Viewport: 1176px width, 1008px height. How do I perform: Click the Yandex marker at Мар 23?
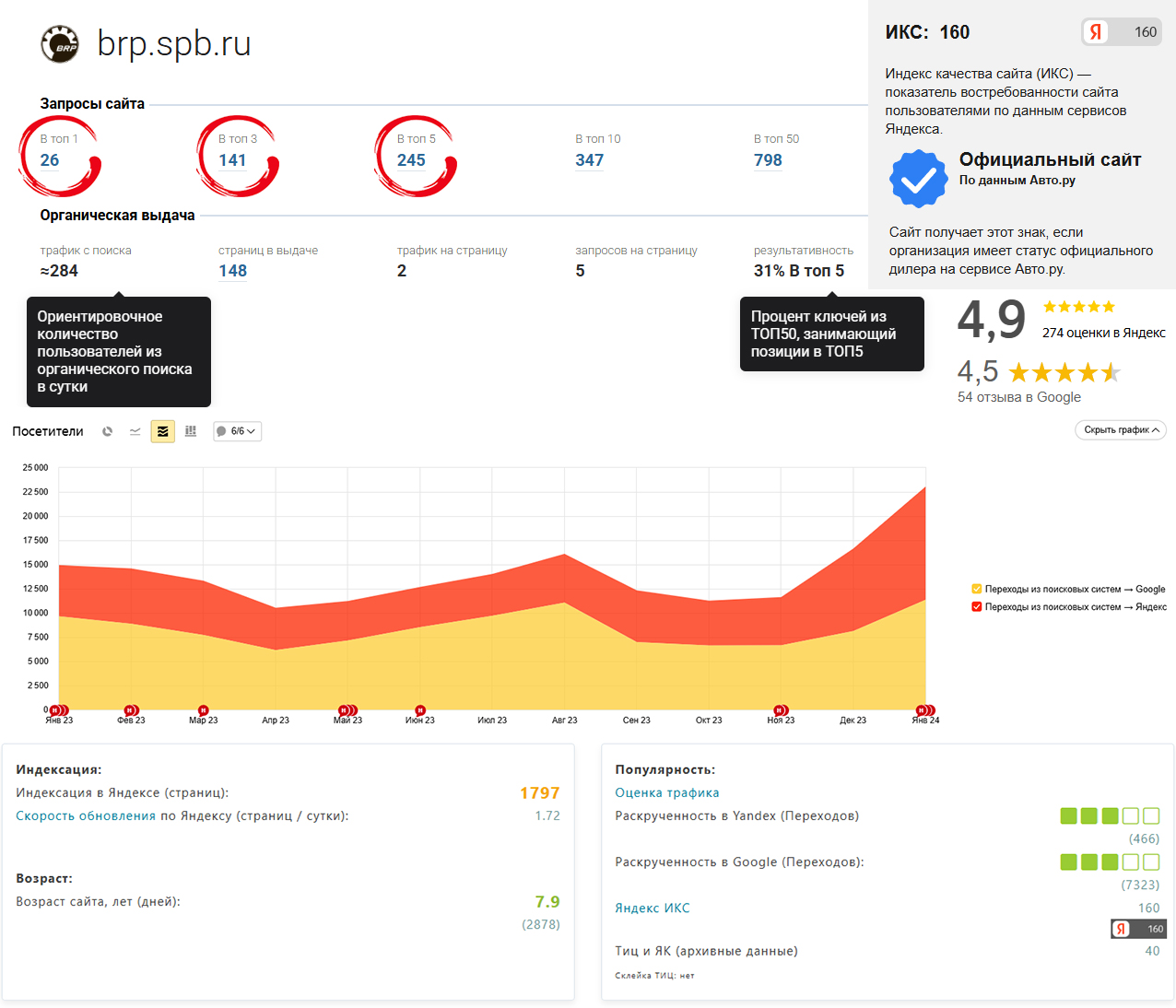[x=204, y=710]
